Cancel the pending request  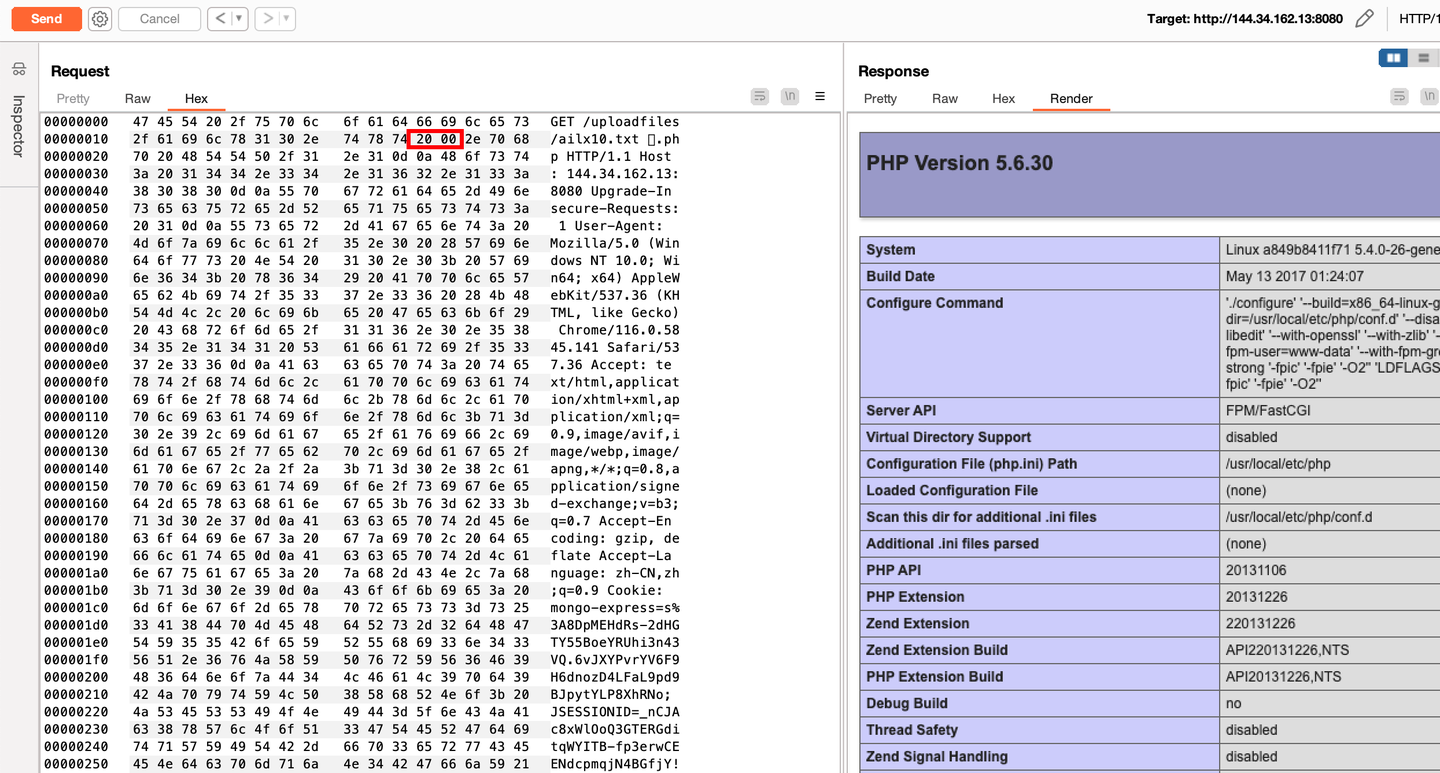pyautogui.click(x=159, y=18)
